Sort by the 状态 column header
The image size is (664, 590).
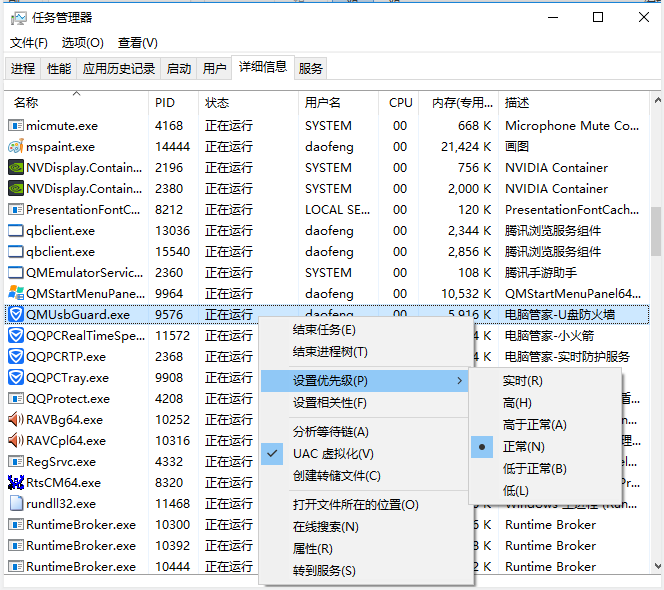(248, 103)
